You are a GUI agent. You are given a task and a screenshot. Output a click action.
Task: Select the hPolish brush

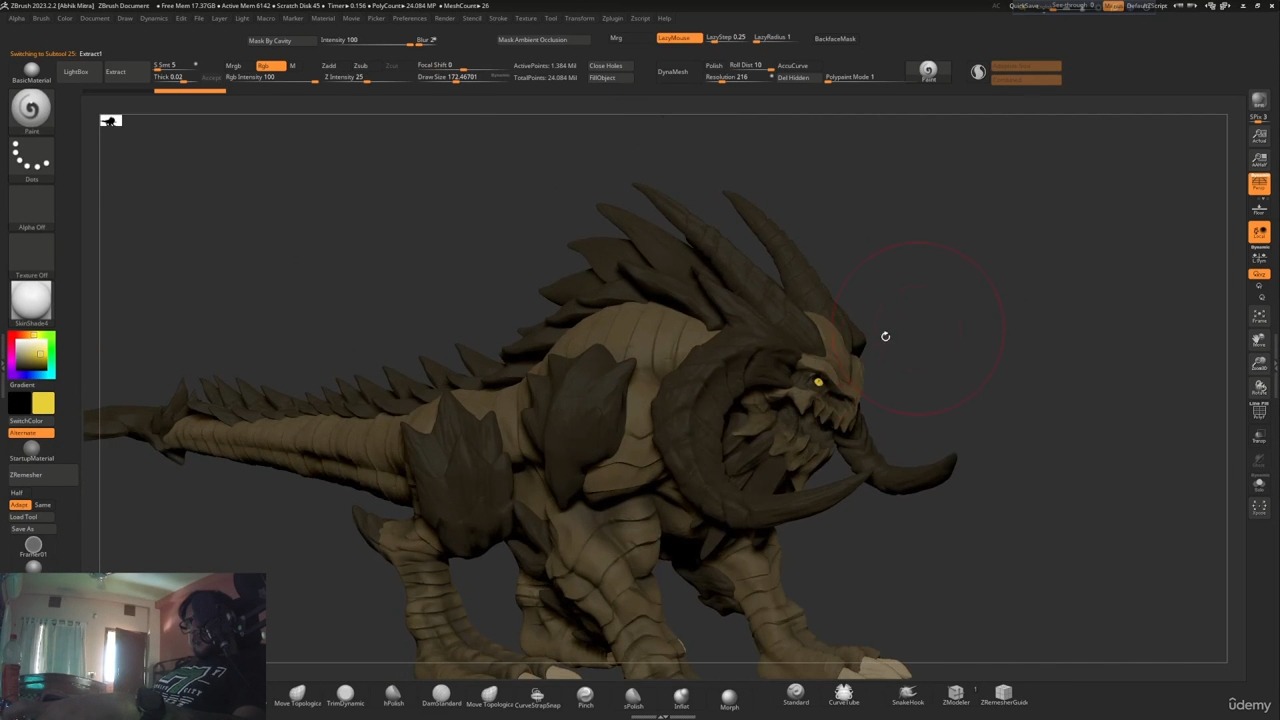tap(393, 693)
